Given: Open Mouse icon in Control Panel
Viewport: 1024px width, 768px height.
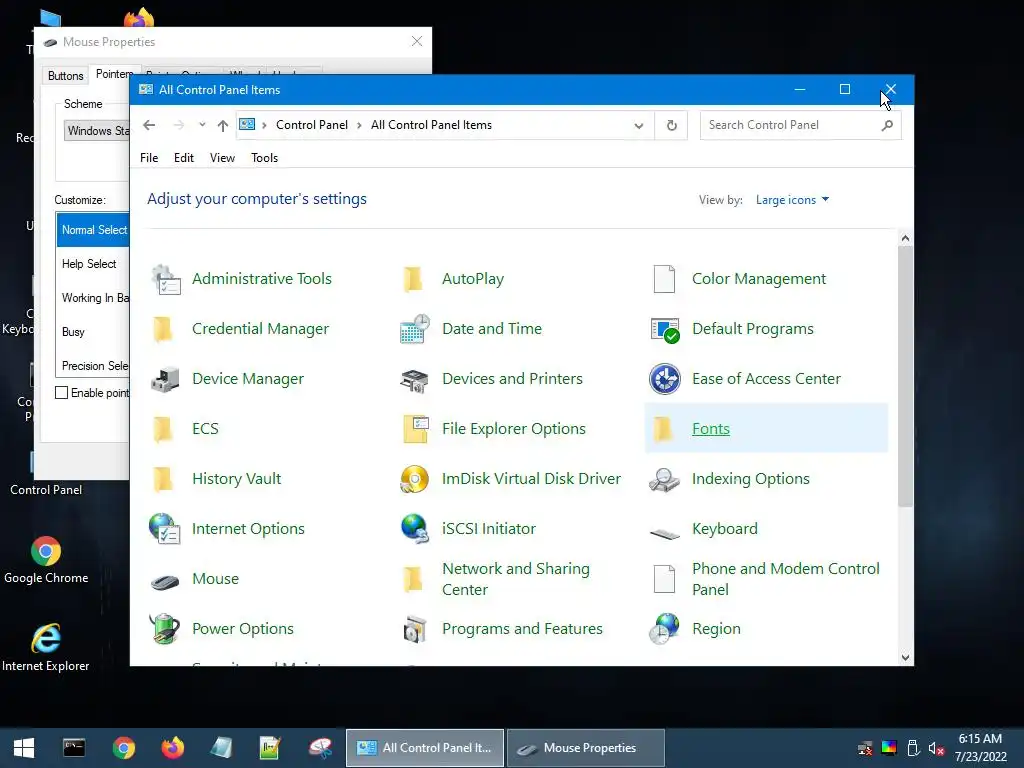Looking at the screenshot, I should (x=165, y=581).
